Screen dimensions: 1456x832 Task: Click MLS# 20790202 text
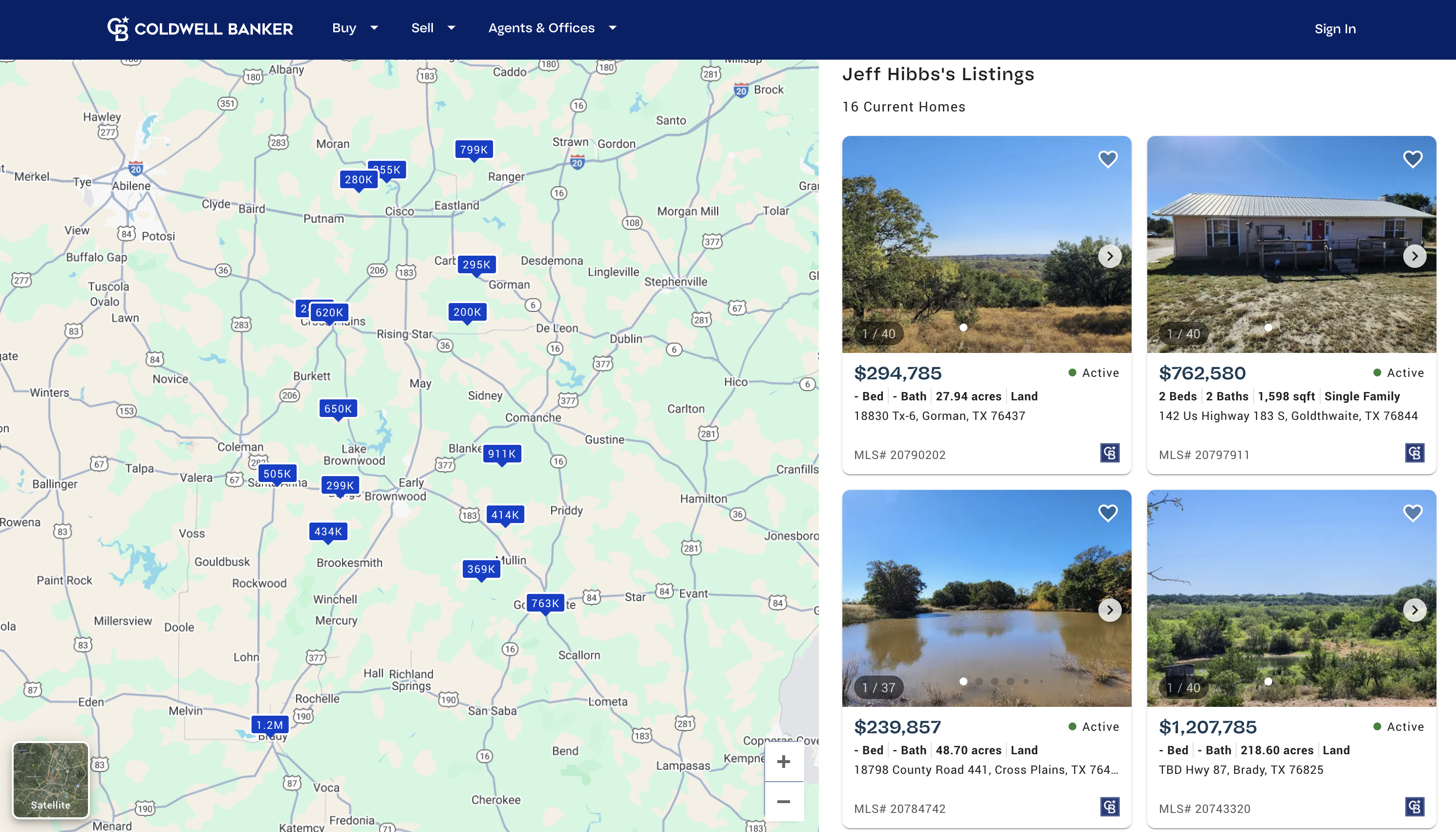coord(899,455)
